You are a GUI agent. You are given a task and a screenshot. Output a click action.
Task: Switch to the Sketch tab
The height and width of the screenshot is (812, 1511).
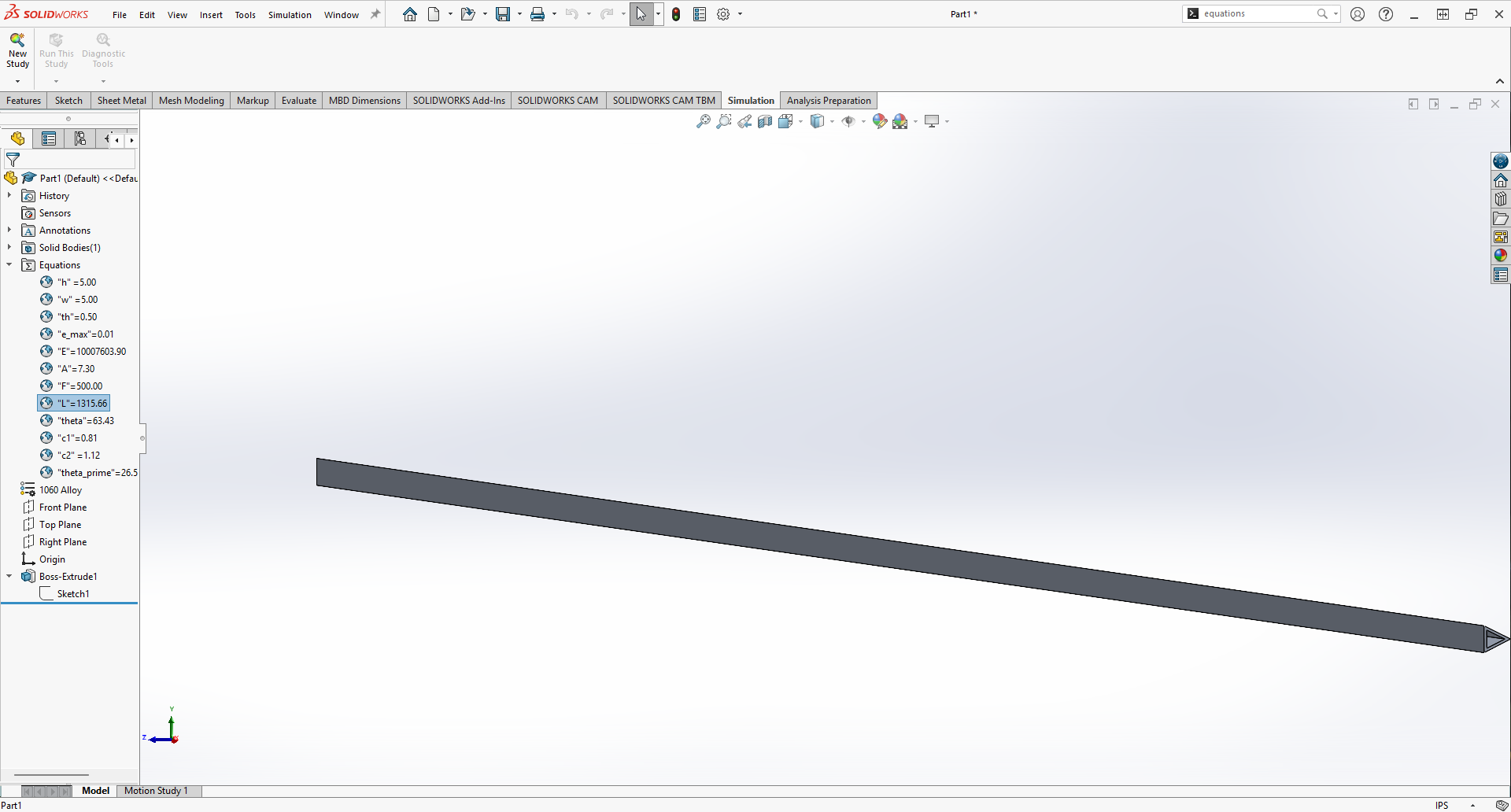(x=68, y=101)
